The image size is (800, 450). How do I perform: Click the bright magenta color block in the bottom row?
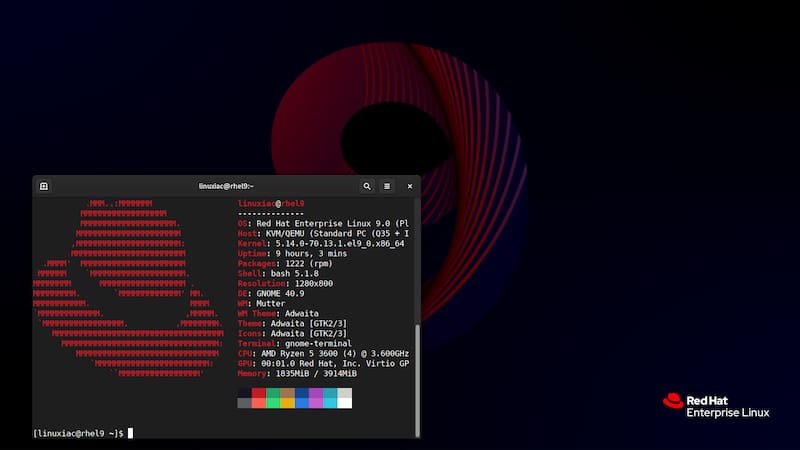pyautogui.click(x=316, y=403)
